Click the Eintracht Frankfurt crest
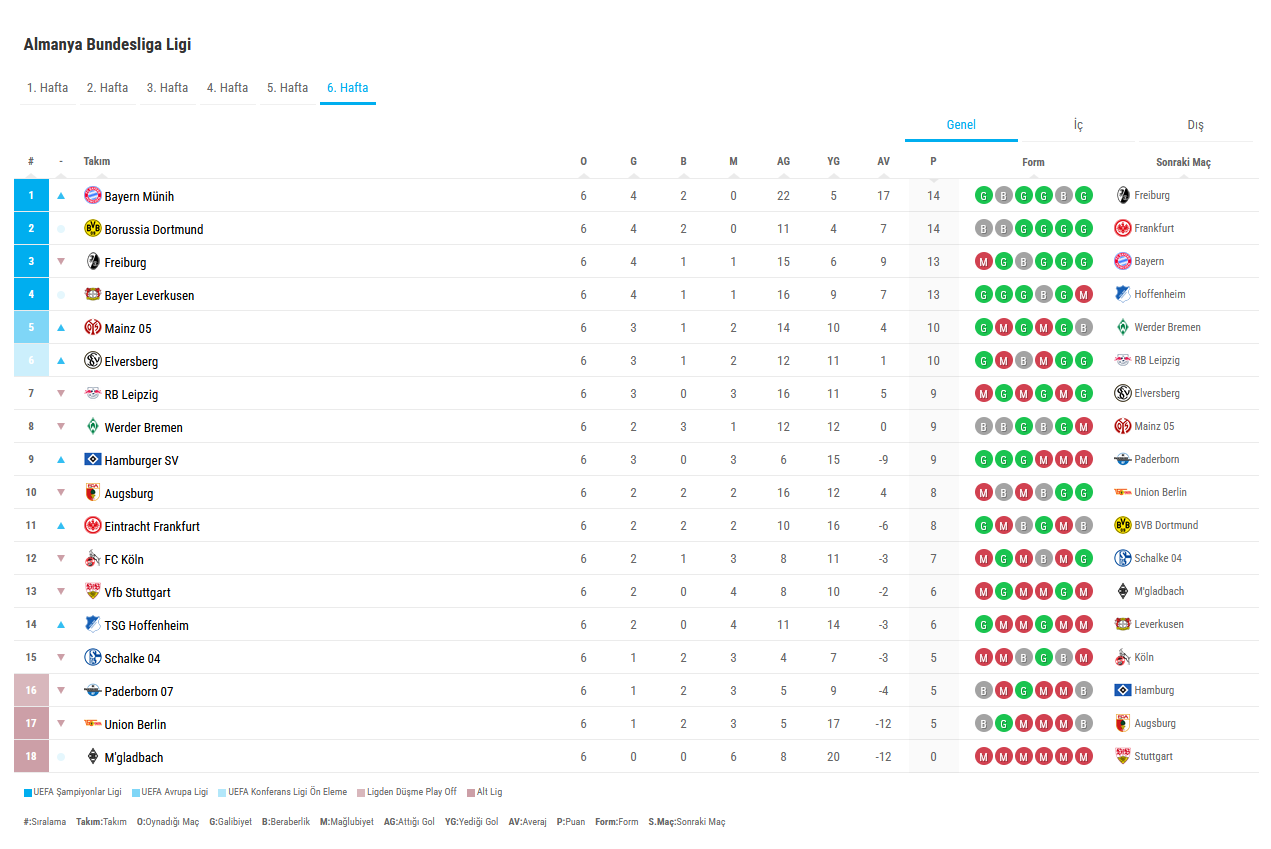The image size is (1271, 849). 93,525
